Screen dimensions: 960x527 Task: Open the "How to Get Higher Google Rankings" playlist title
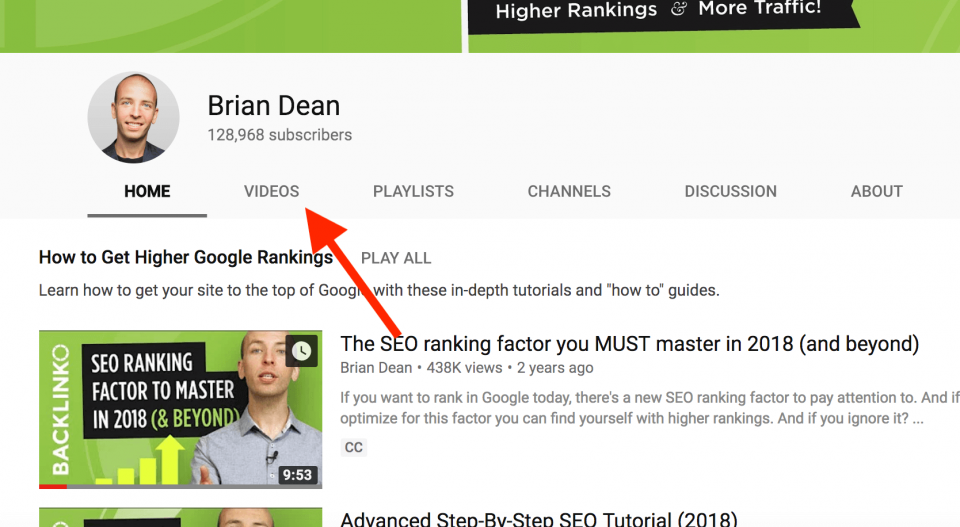pyautogui.click(x=185, y=258)
